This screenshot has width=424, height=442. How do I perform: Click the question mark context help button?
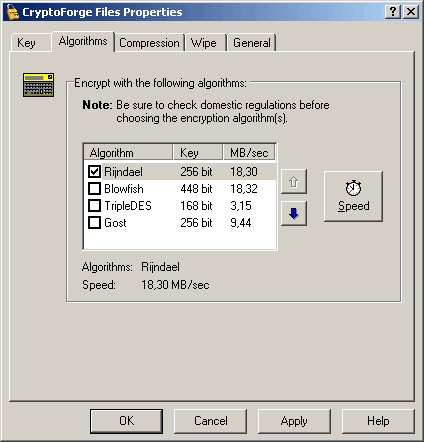393,12
